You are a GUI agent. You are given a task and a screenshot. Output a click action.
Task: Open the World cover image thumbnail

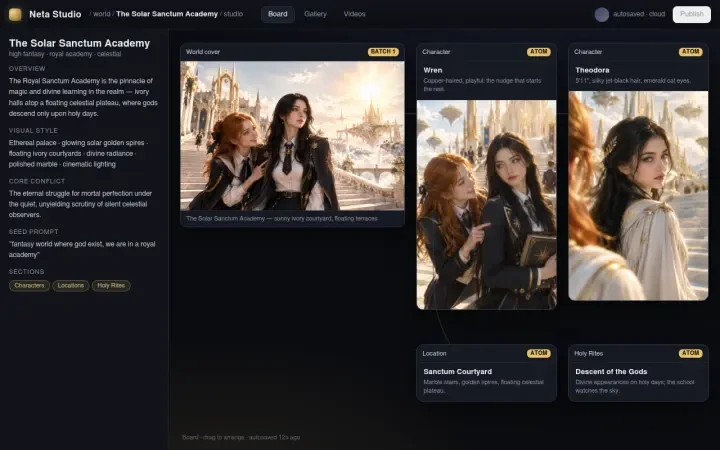(x=292, y=136)
